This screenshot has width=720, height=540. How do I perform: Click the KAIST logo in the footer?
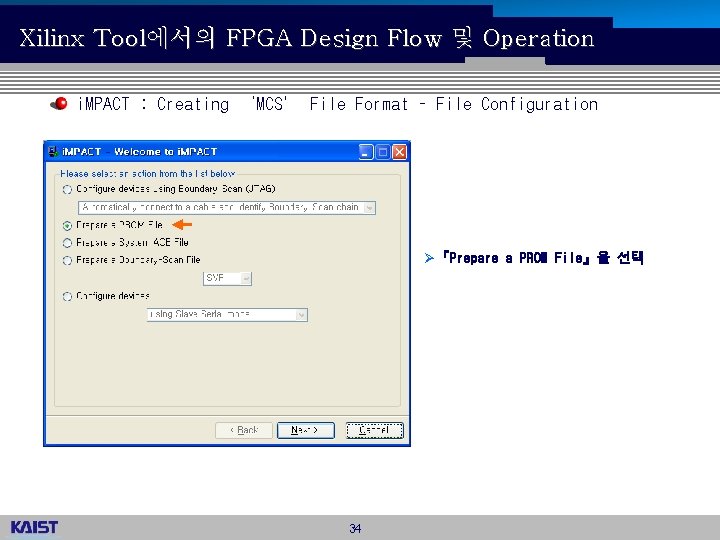tap(34, 527)
